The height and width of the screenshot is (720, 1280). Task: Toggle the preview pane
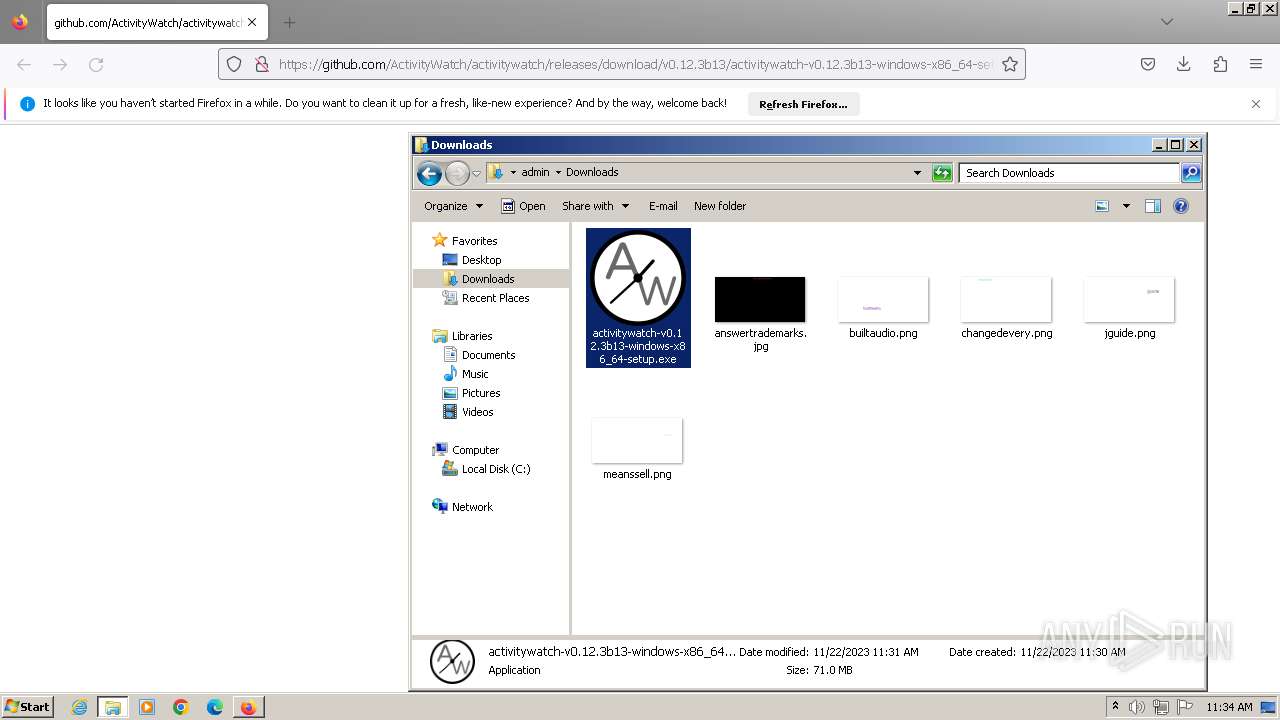tap(1153, 206)
